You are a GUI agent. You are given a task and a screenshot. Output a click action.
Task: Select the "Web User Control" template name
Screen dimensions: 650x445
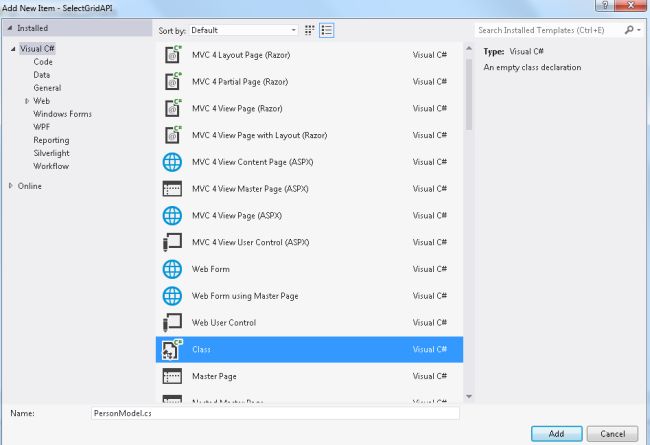[x=224, y=323]
